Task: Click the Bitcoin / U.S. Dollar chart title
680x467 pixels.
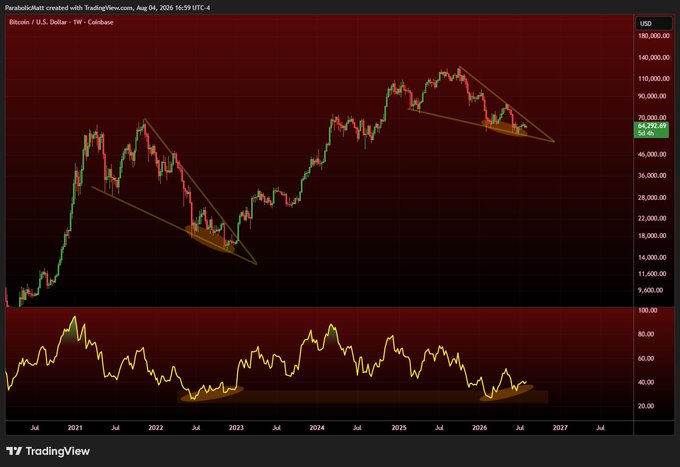Action: click(61, 22)
